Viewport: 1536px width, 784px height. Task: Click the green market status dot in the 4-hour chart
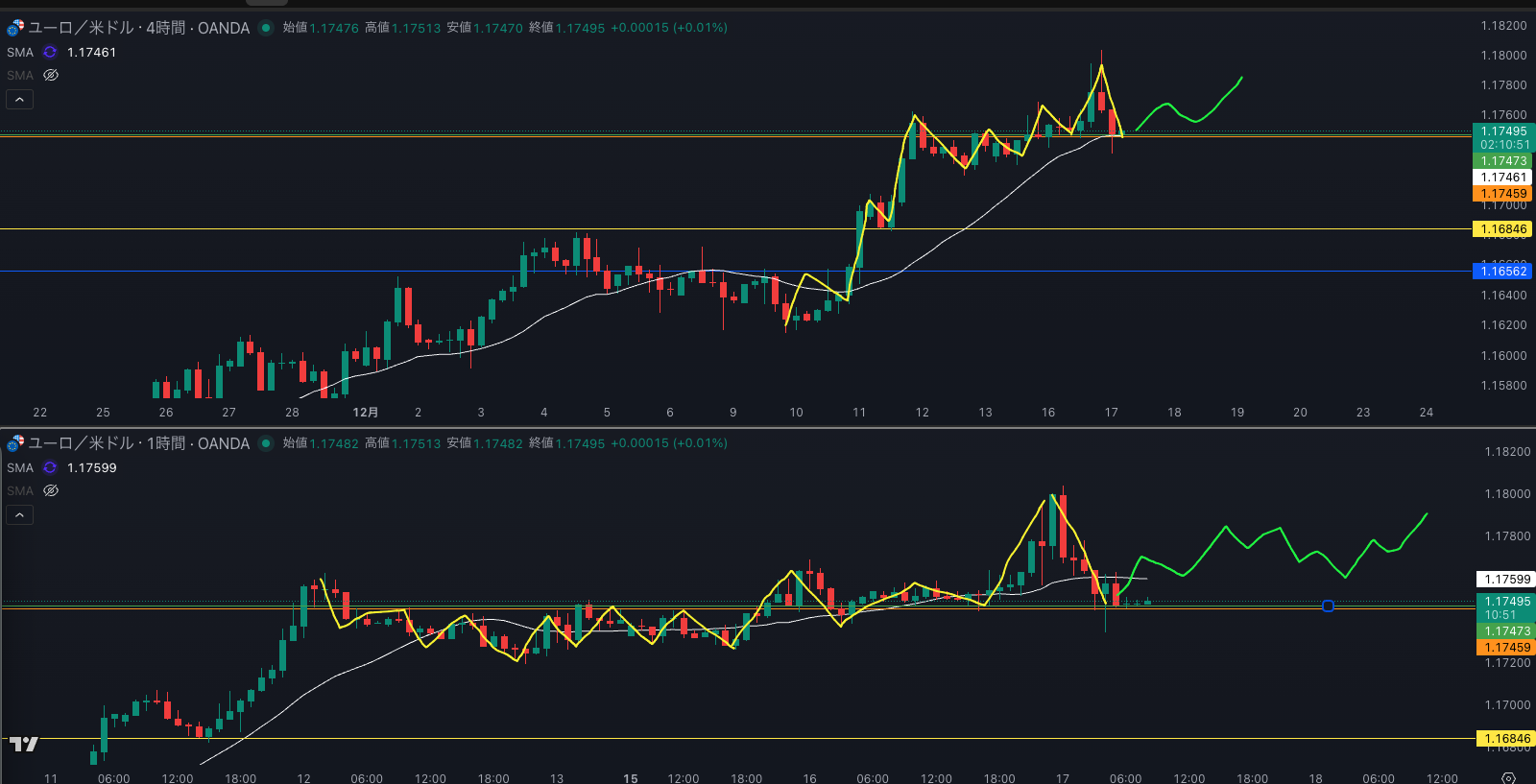coord(266,28)
